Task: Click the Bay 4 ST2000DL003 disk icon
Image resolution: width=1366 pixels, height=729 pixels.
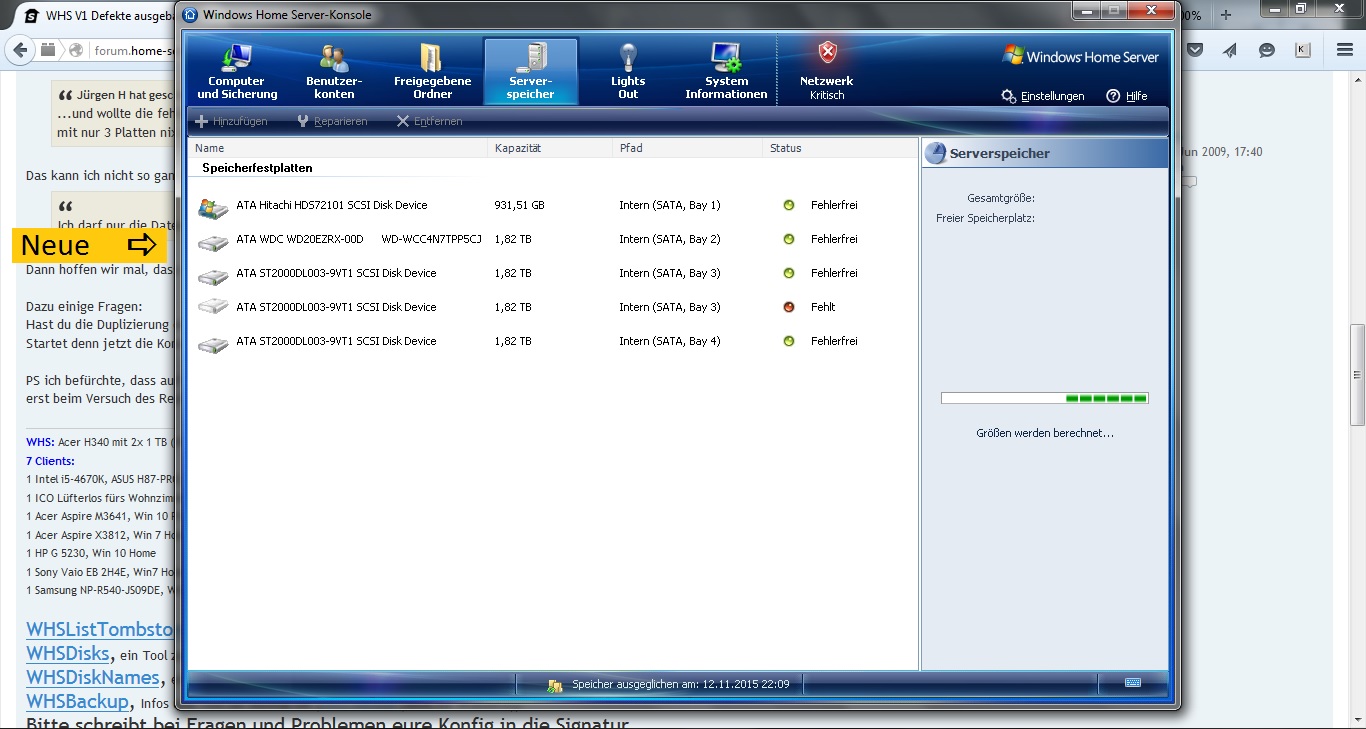Action: pos(213,343)
